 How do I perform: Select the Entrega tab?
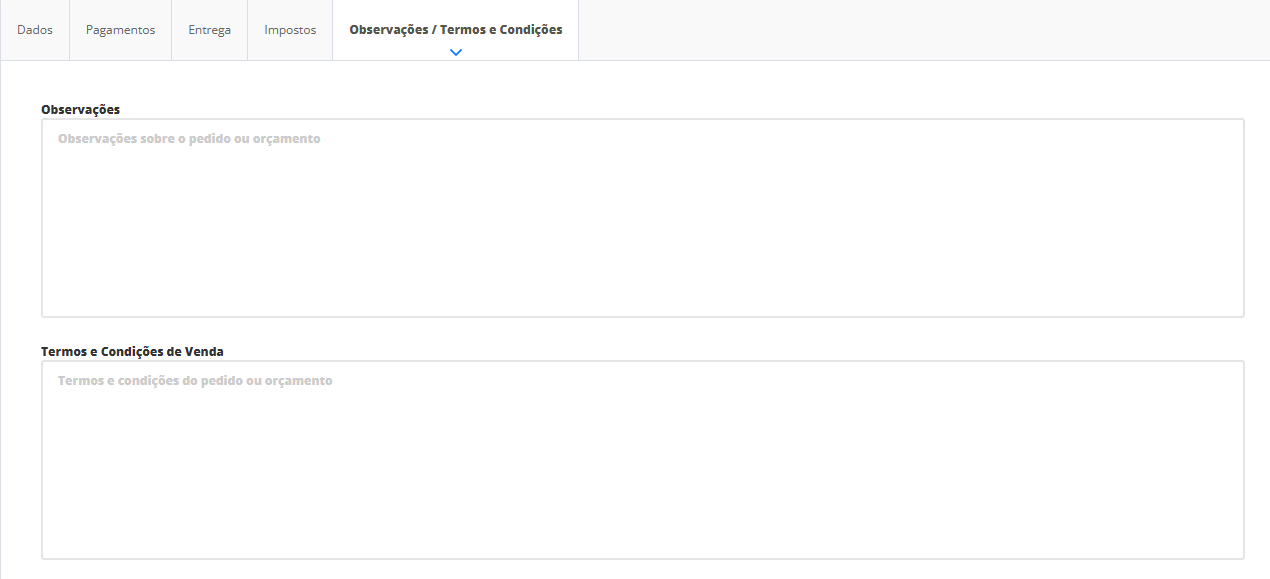tap(209, 30)
